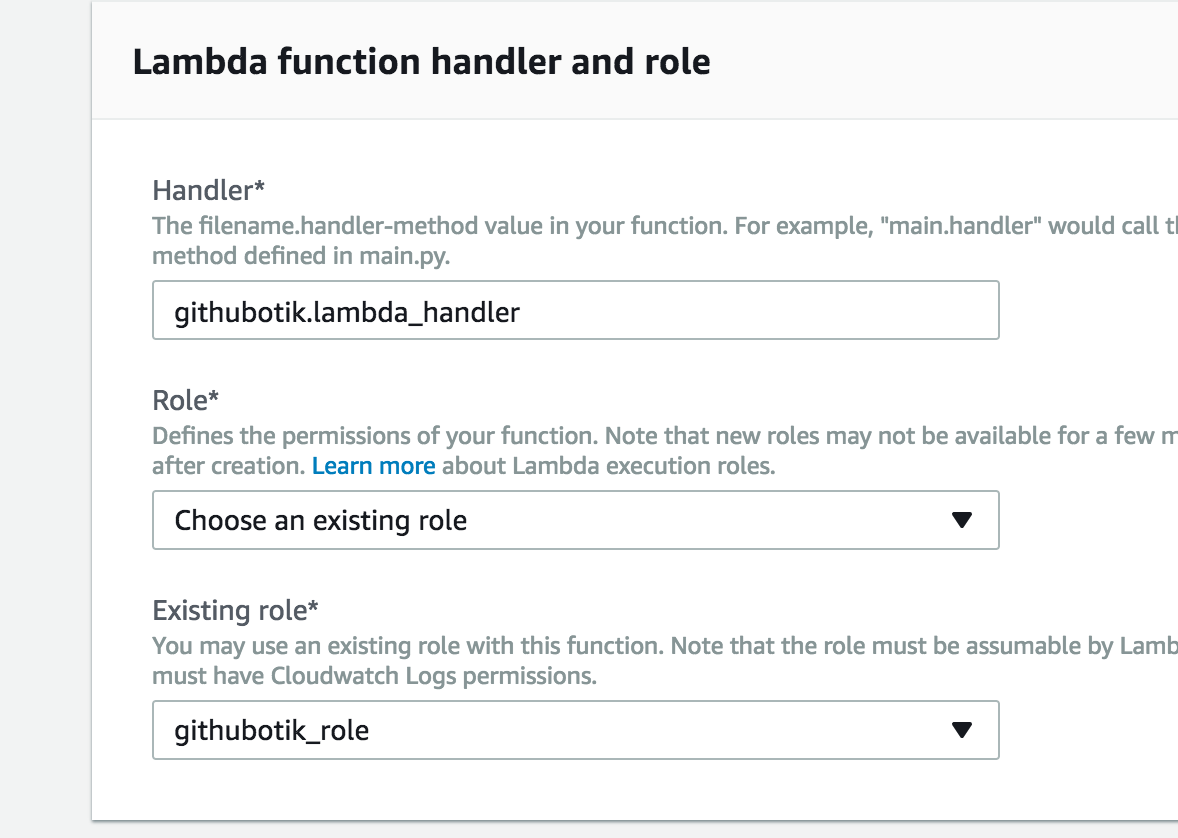Click the githubotik.lambda_handler text in Handler field

[346, 312]
